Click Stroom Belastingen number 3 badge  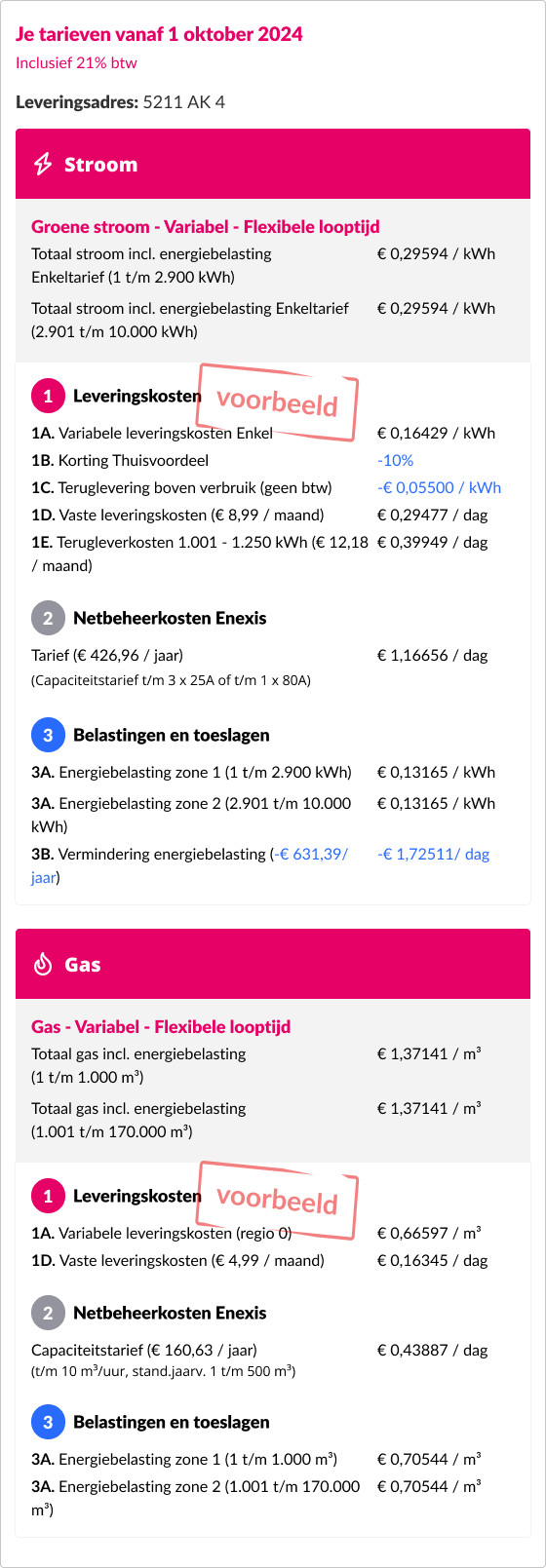click(x=48, y=736)
